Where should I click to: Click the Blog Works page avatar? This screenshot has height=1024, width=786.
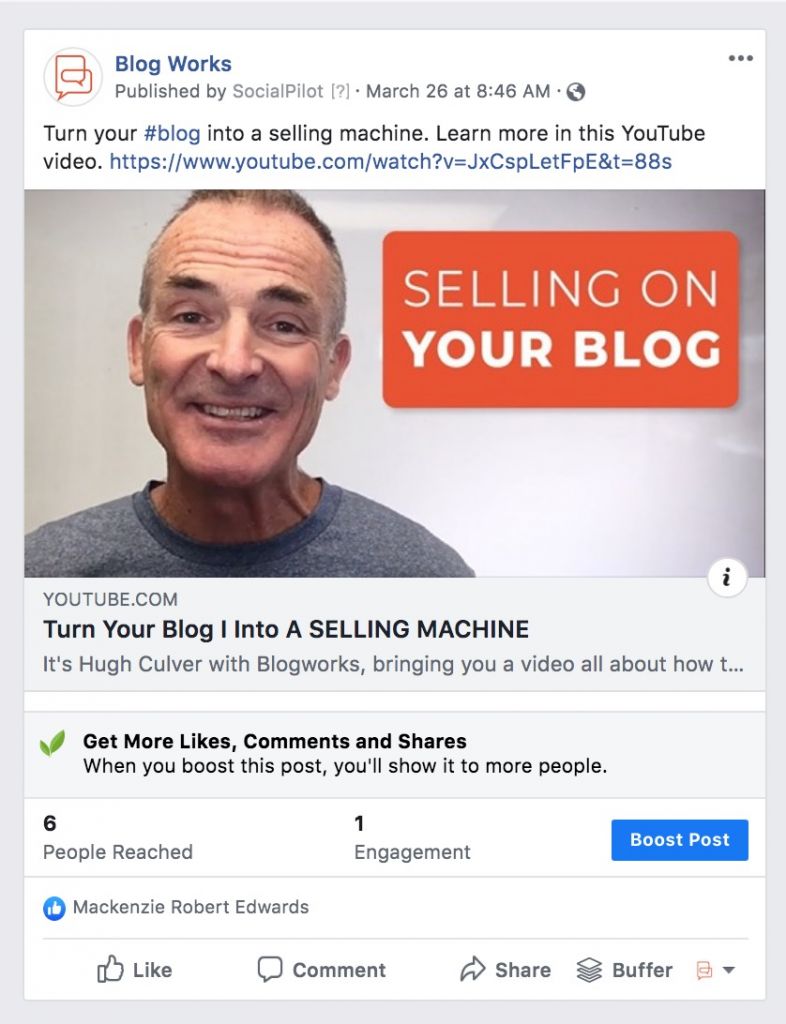[73, 77]
